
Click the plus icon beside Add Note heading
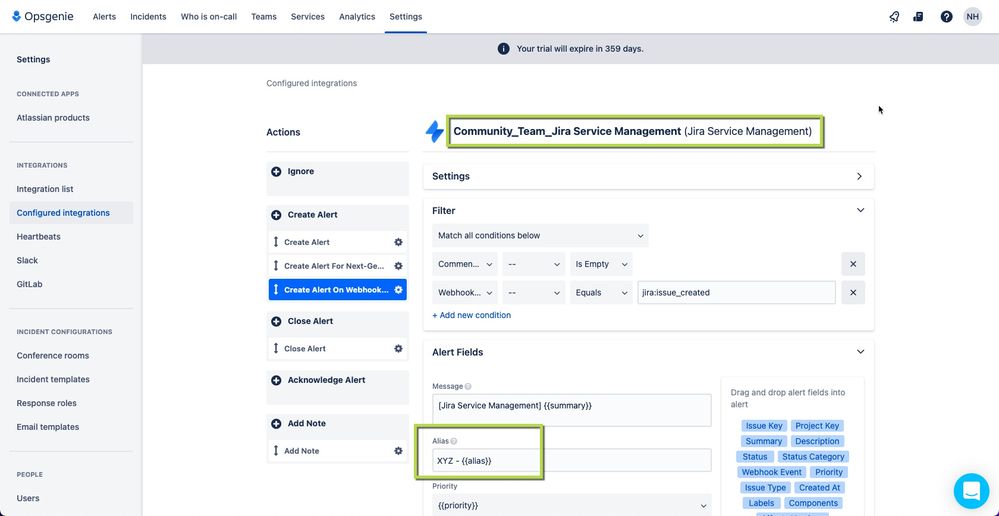[276, 424]
